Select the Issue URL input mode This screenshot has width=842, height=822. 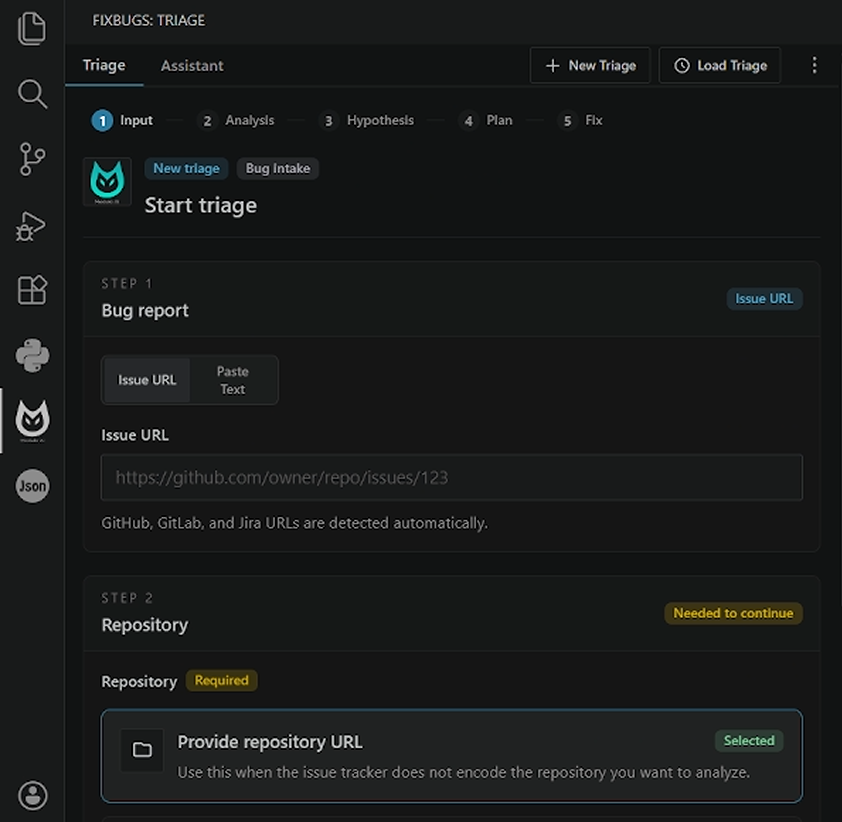coord(147,380)
